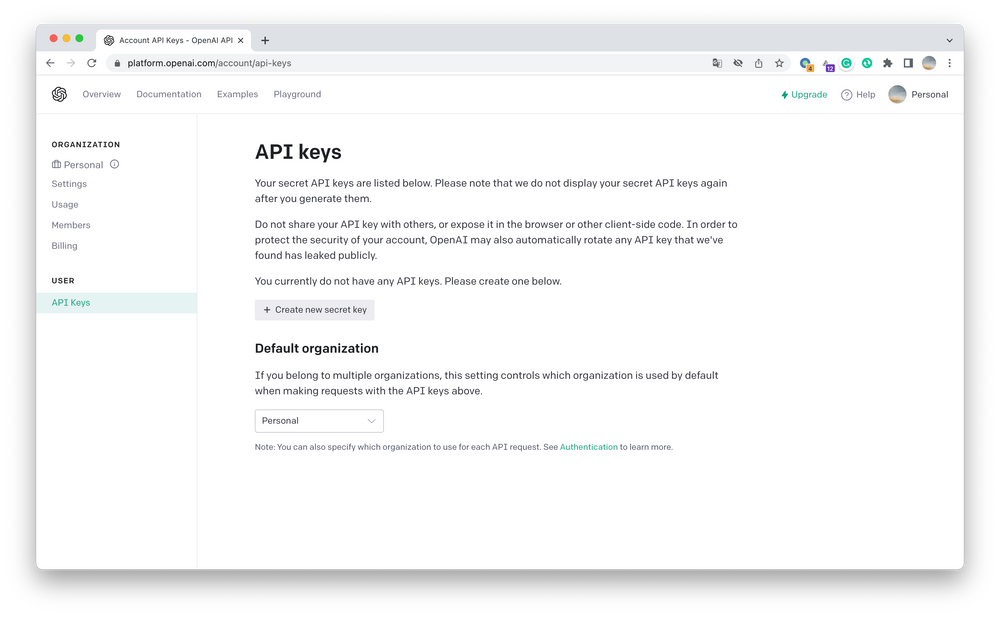Image resolution: width=1000 pixels, height=617 pixels.
Task: Open the Default organization dropdown
Action: point(319,421)
